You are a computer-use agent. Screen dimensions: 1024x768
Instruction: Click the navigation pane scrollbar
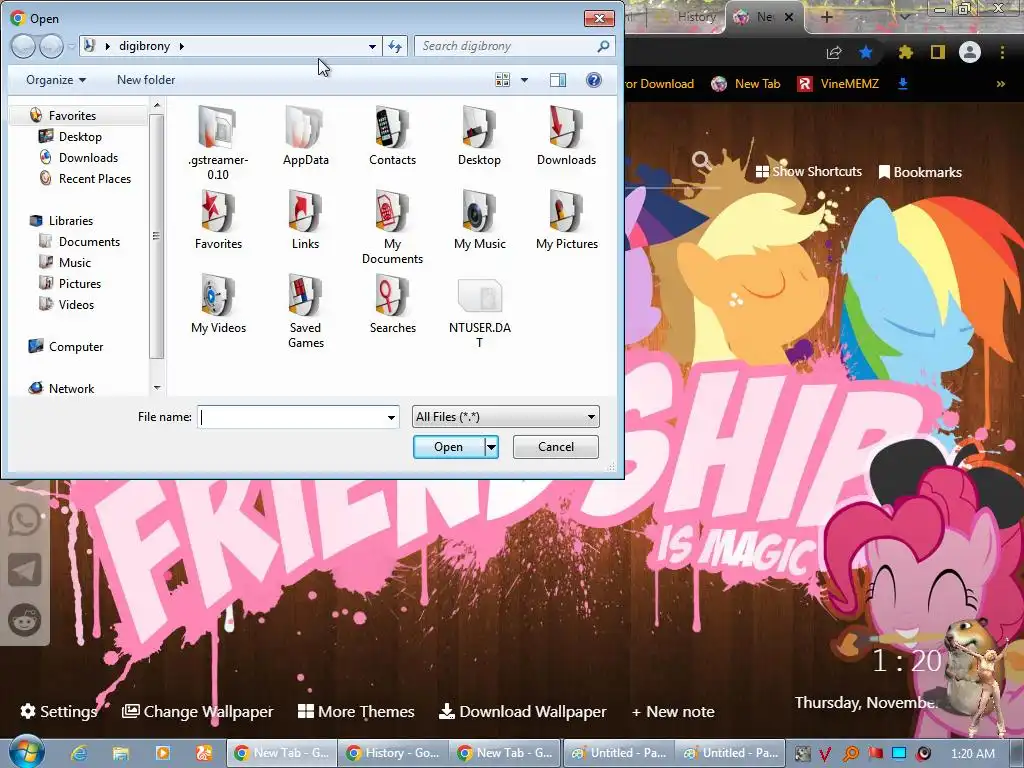point(156,236)
